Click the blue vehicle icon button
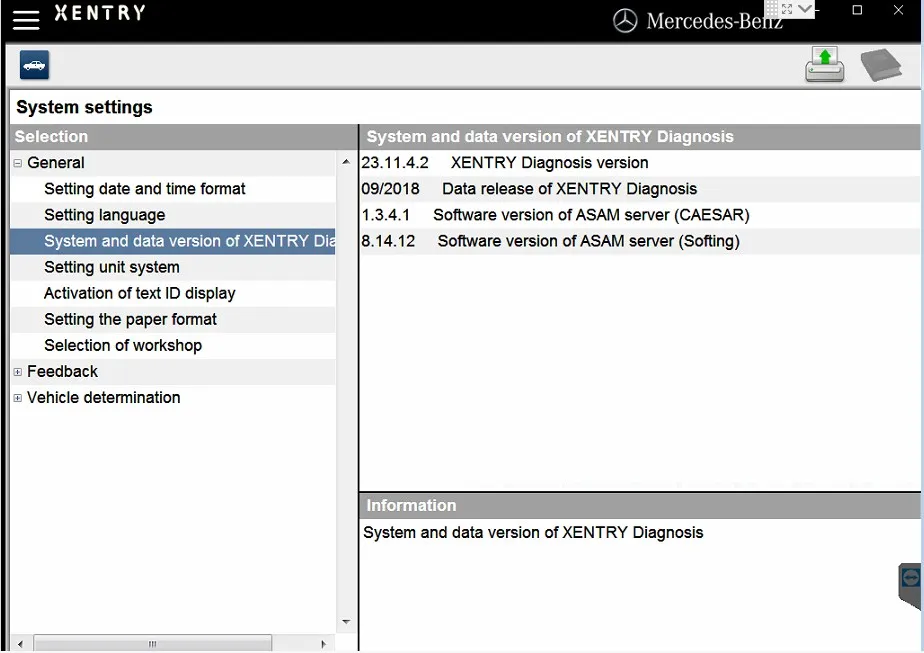924x653 pixels. [x=34, y=65]
